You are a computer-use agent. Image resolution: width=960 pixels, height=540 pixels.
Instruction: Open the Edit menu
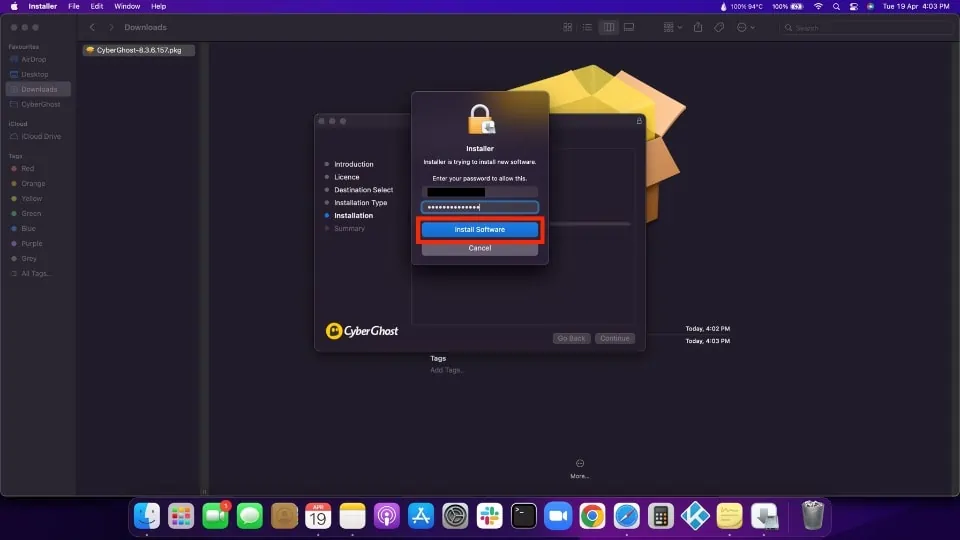tap(97, 6)
